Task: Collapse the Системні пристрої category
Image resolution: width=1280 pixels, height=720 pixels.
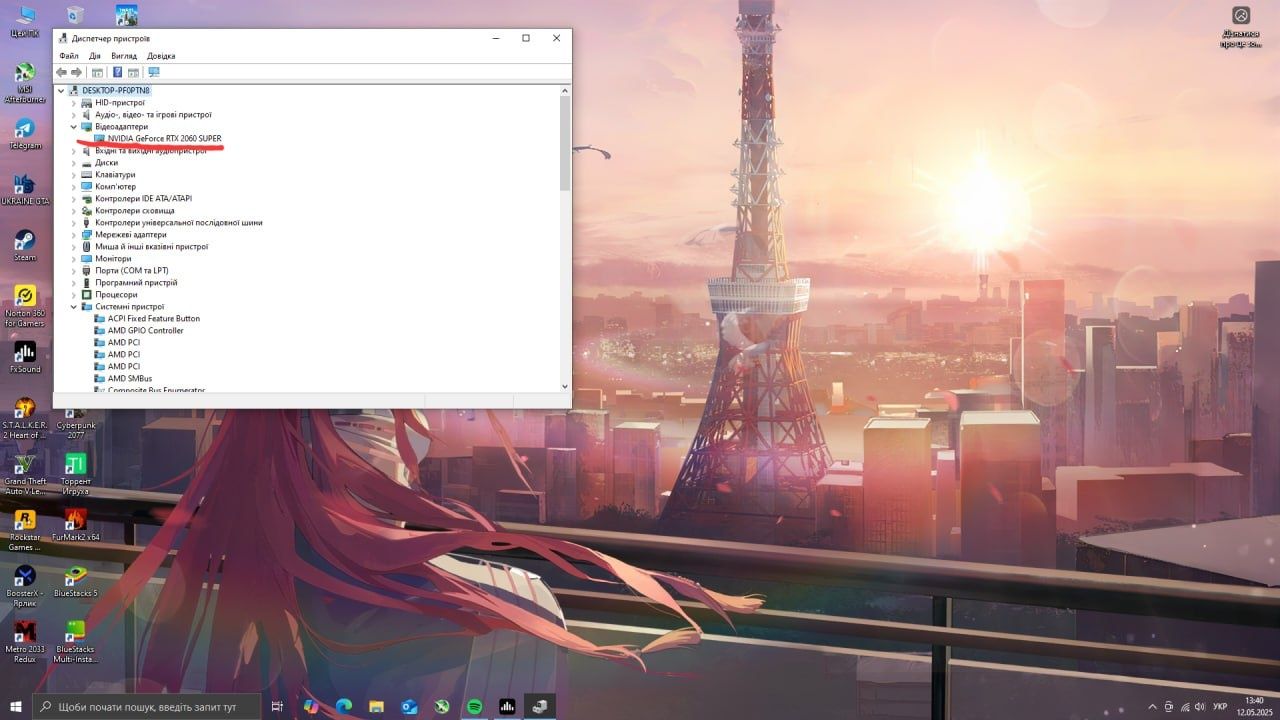Action: 73,307
